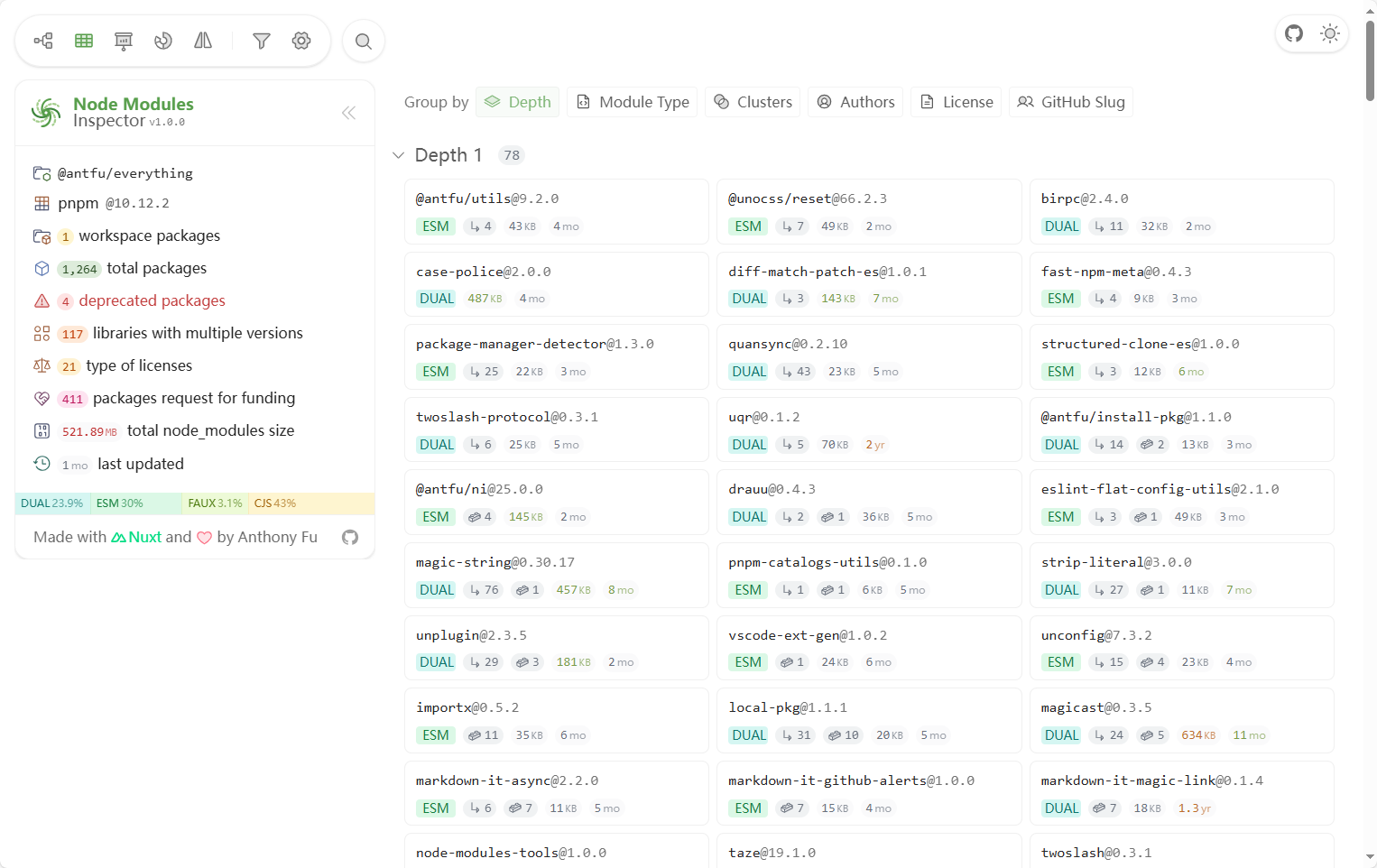1377x868 pixels.
Task: Click the funding heart icon
Action: (42, 398)
